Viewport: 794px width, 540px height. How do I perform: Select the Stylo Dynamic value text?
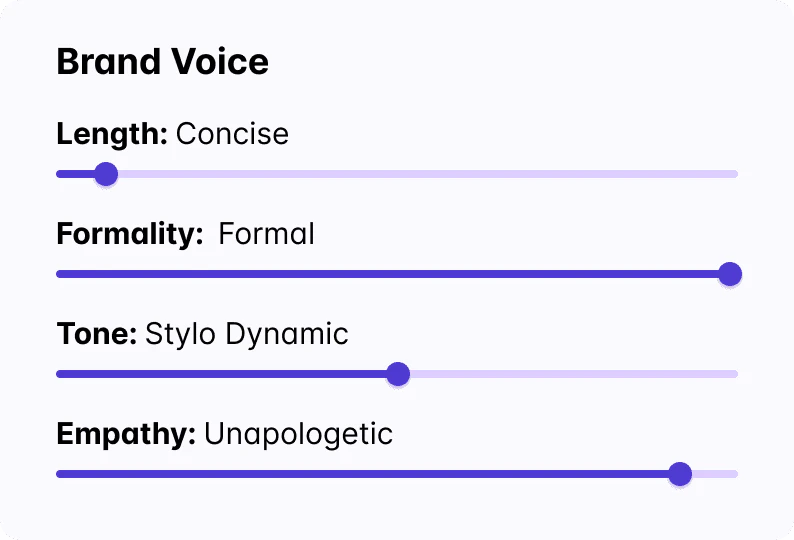click(x=246, y=334)
